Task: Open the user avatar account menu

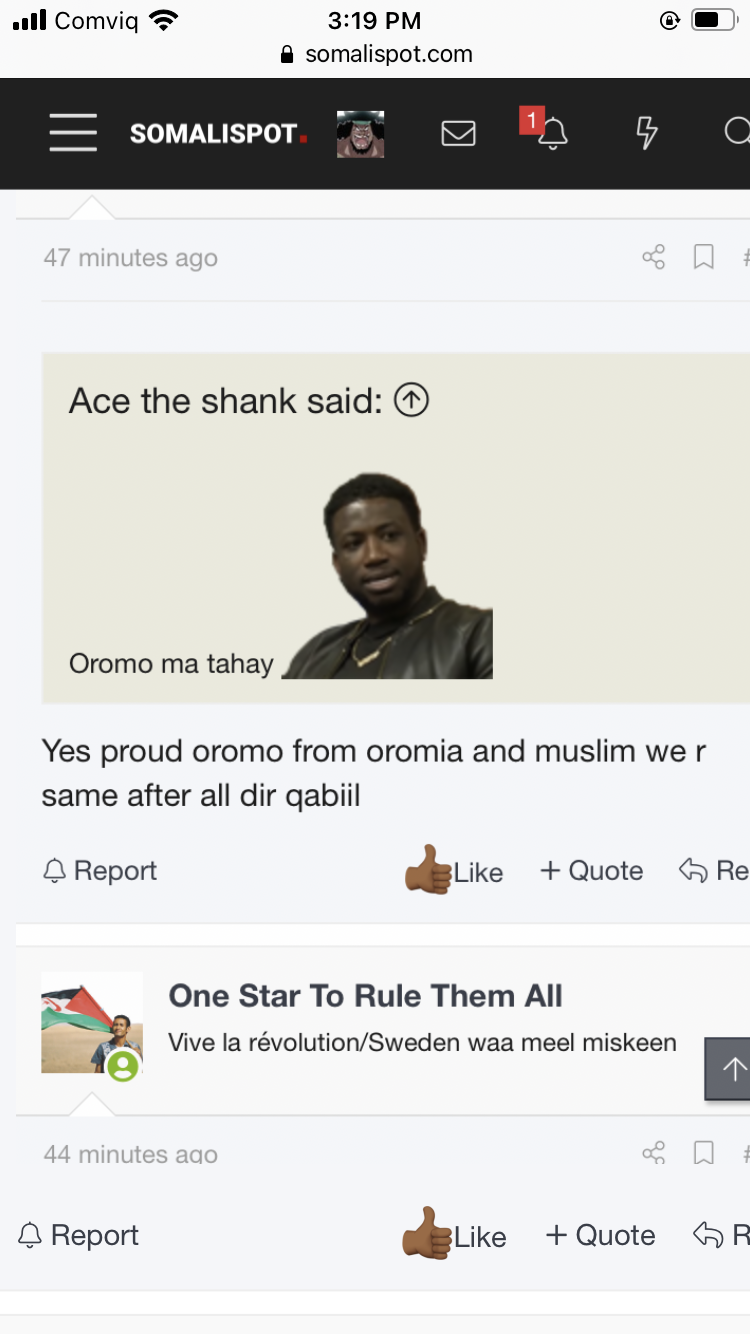Action: [x=360, y=133]
